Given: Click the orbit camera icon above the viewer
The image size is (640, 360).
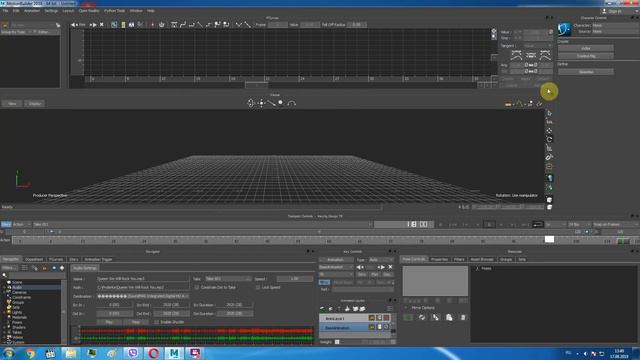Looking at the screenshot, I should click(251, 103).
